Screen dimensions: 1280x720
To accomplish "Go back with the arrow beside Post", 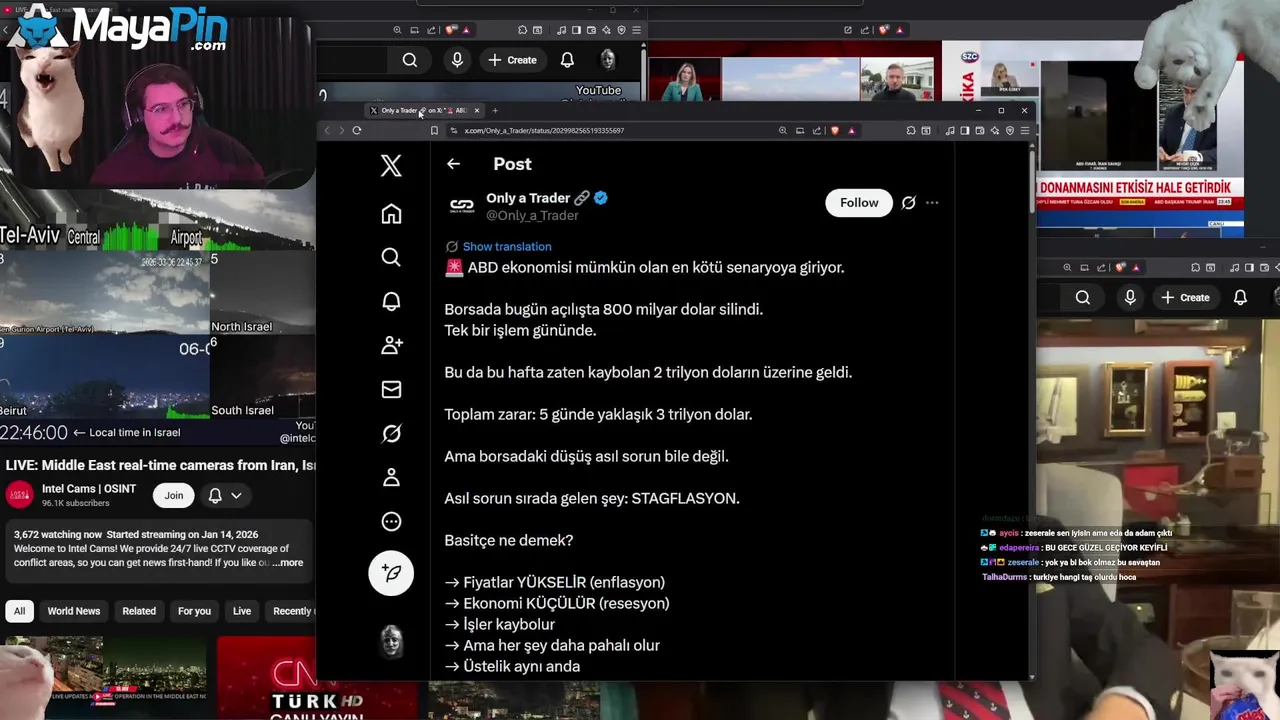I will tap(453, 164).
